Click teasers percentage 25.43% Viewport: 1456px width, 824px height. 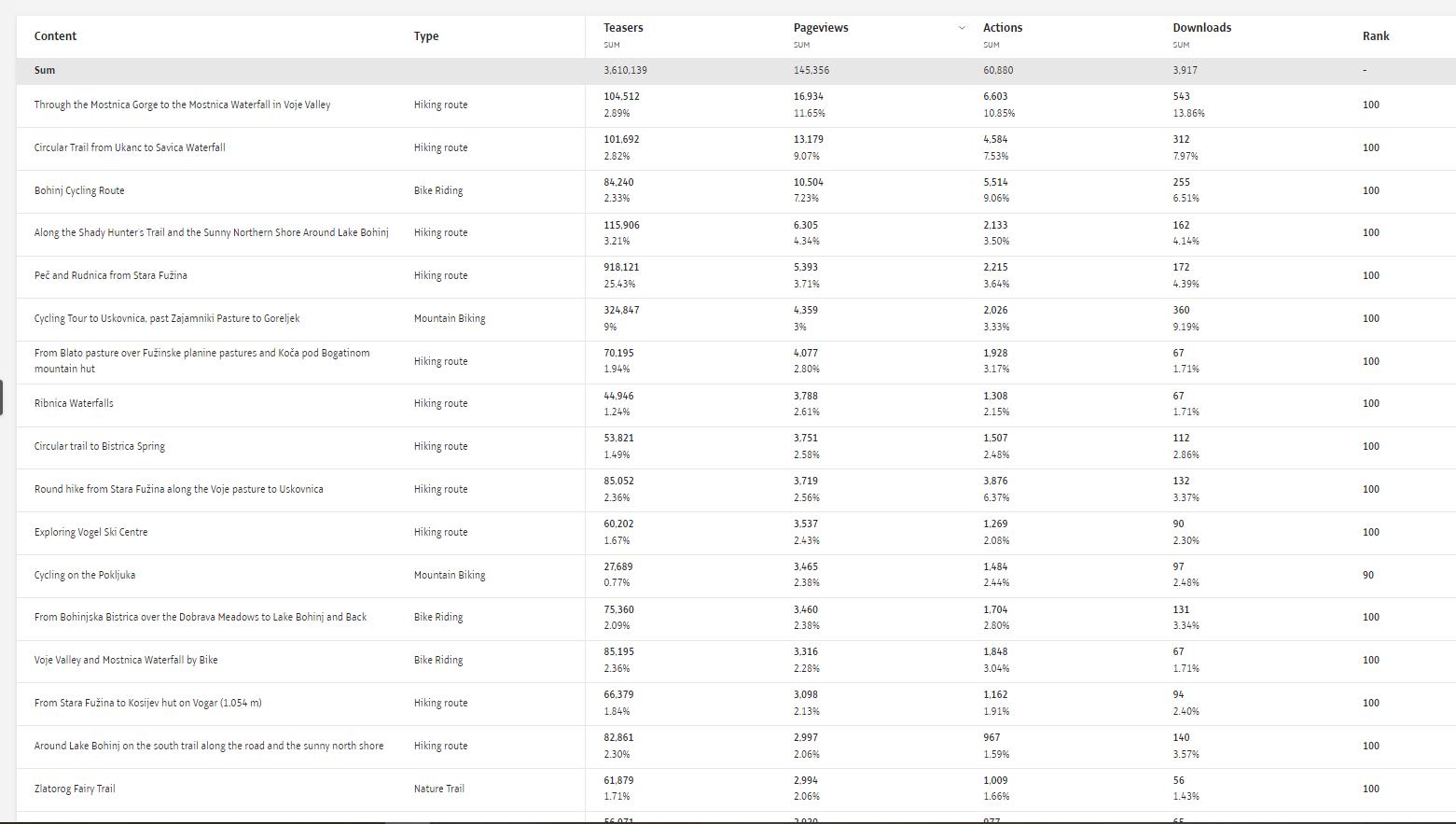click(x=620, y=284)
